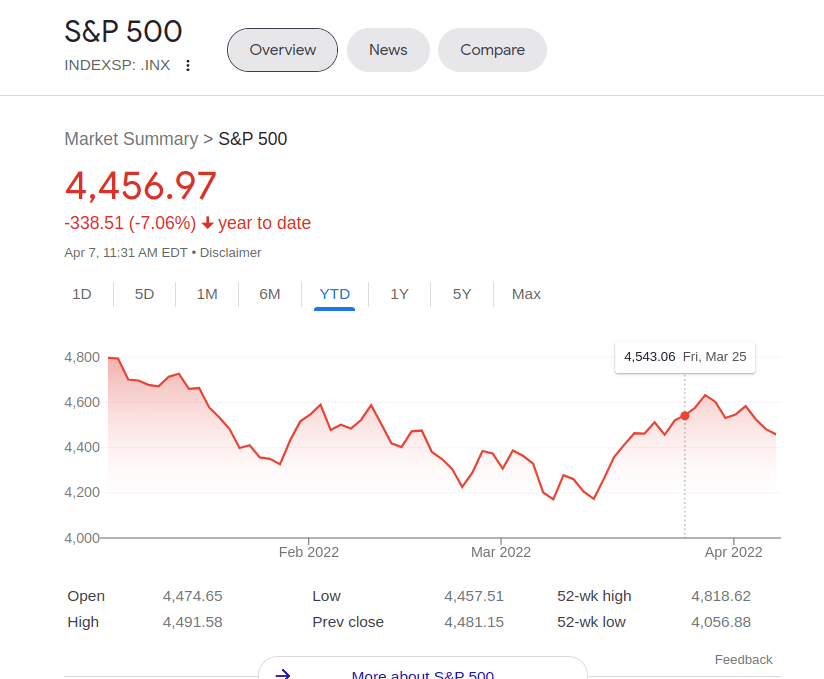
Task: View the 1Y chart range
Action: click(399, 294)
